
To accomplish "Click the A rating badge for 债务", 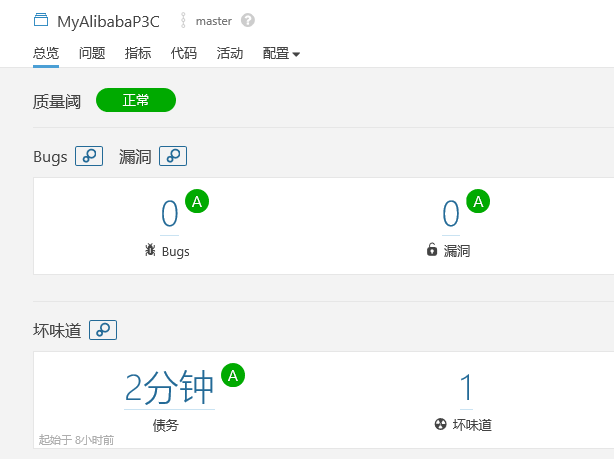I will 233,376.
